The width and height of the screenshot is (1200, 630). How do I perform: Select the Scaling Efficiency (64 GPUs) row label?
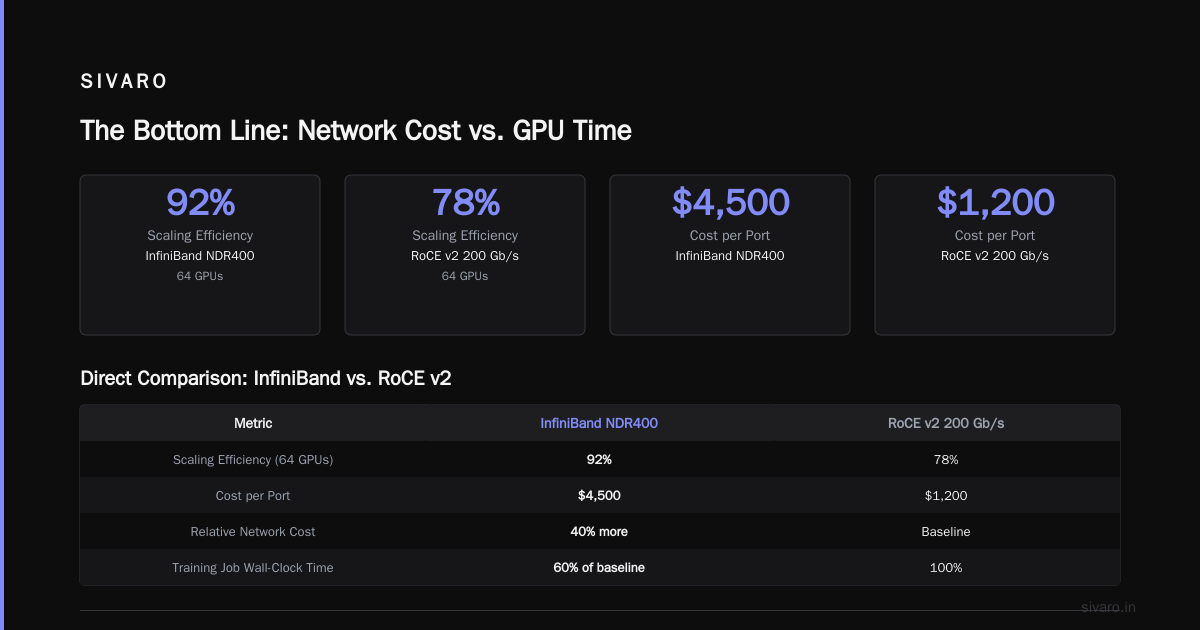point(253,460)
